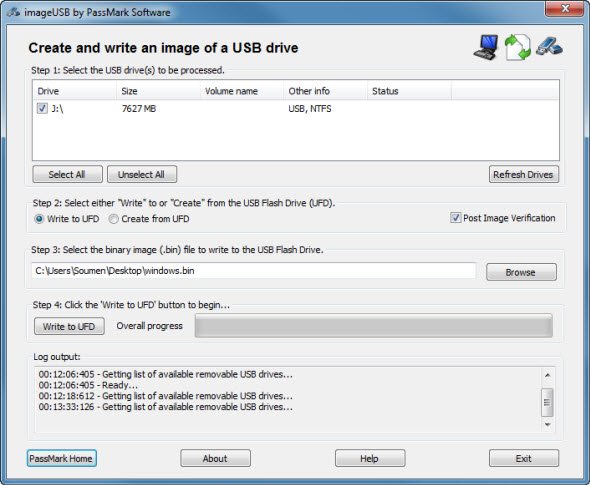The image size is (590, 485).
Task: Click the computer laptop icon in header
Action: coord(486,47)
